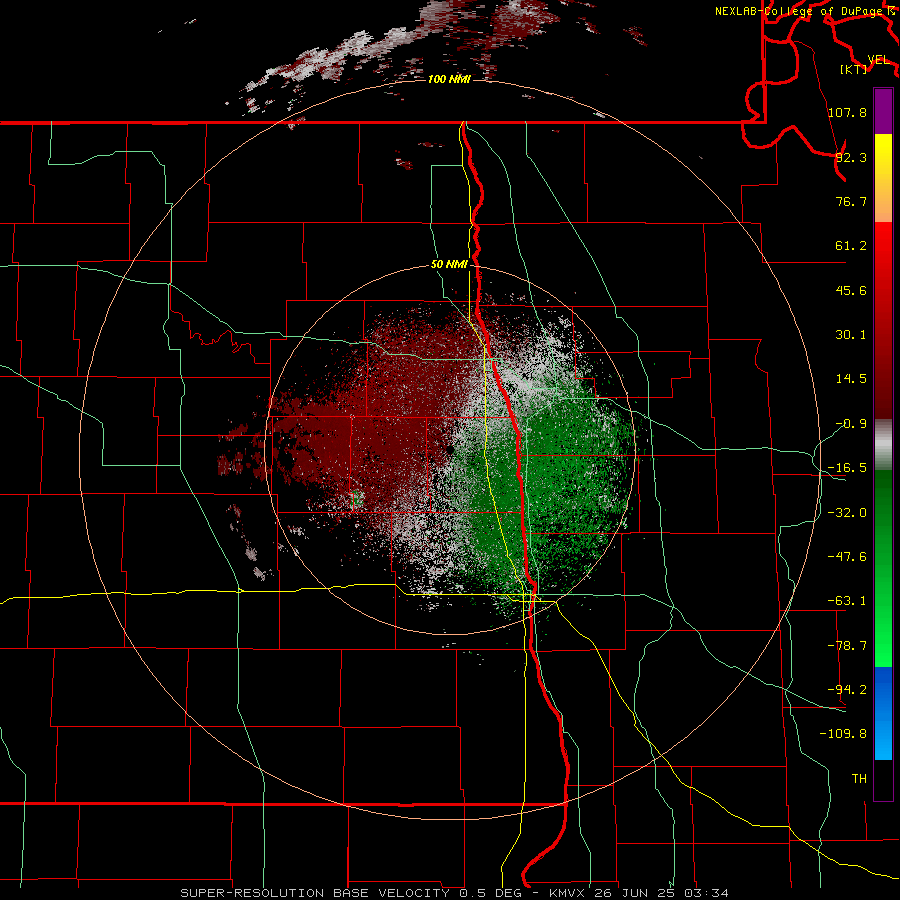Click the 50 NMI range ring label
The width and height of the screenshot is (900, 900).
pos(449,265)
